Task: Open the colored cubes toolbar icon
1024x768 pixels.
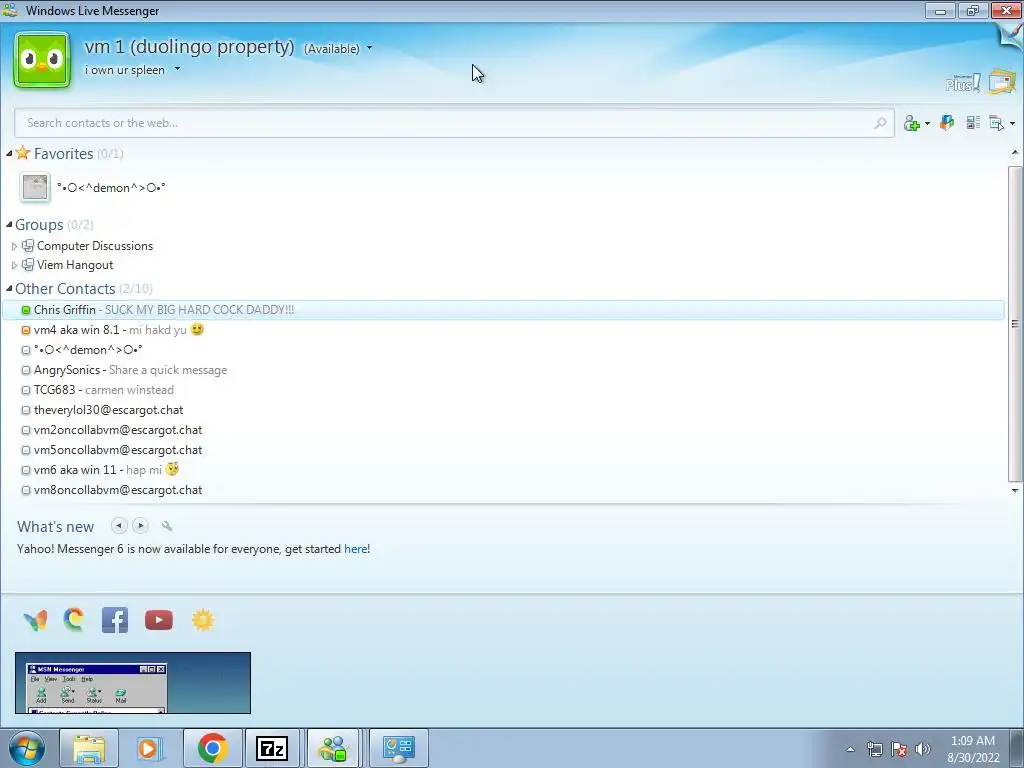Action: click(946, 122)
